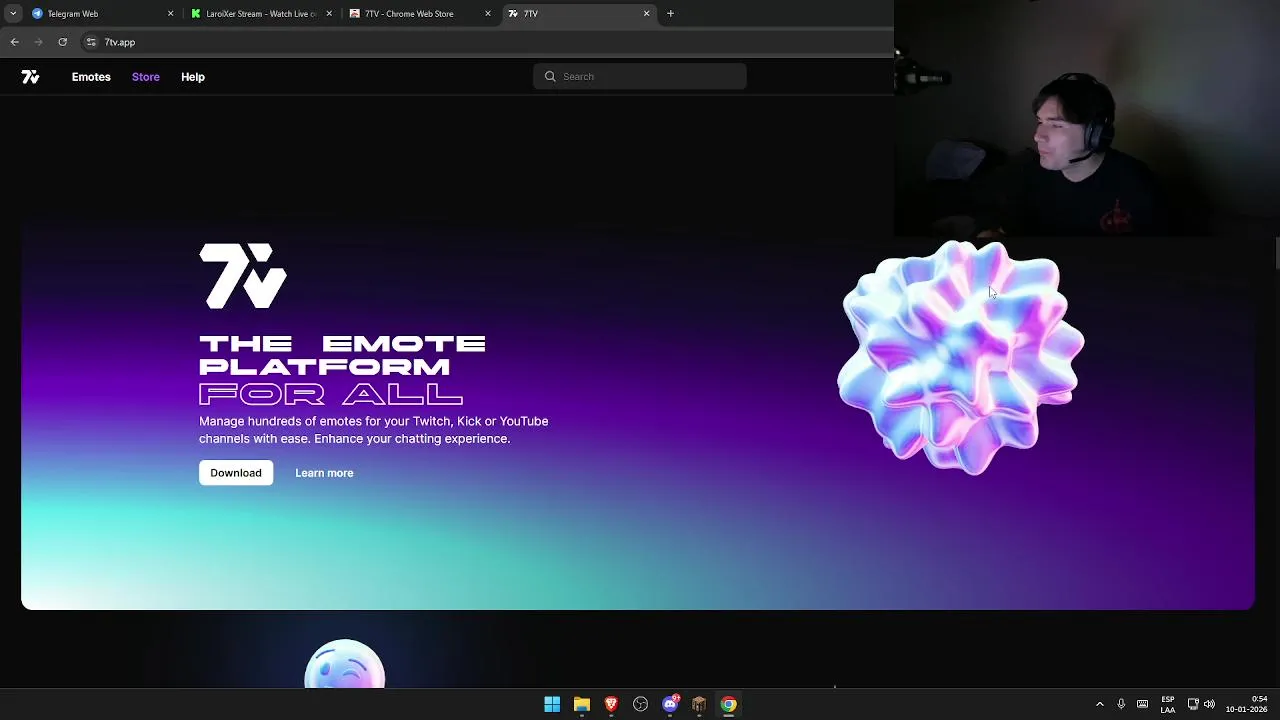Open Discord from taskbar
The height and width of the screenshot is (720, 1280).
click(670, 704)
